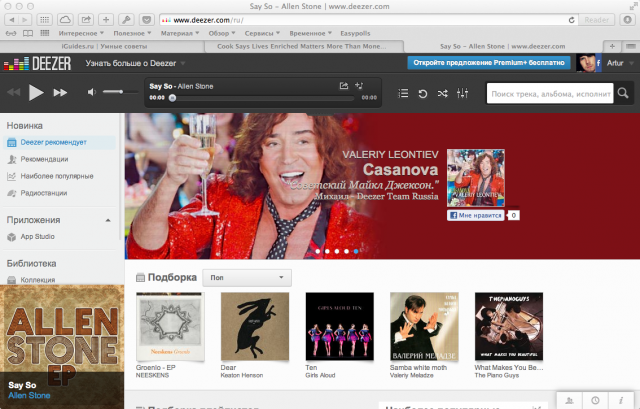Go forward in Safari
Image resolution: width=640 pixels, height=409 pixels.
(x=25, y=20)
